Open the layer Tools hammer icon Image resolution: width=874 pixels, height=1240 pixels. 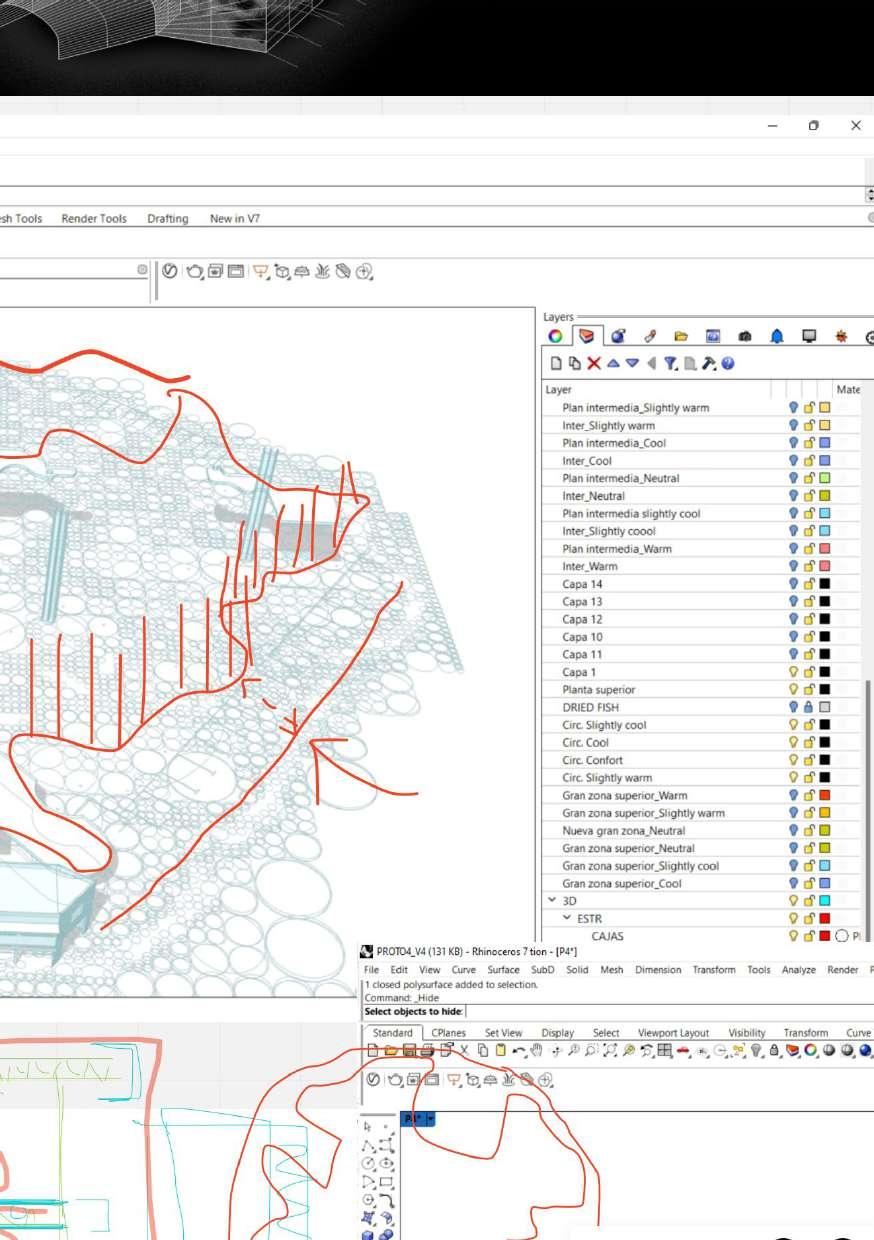(x=708, y=364)
